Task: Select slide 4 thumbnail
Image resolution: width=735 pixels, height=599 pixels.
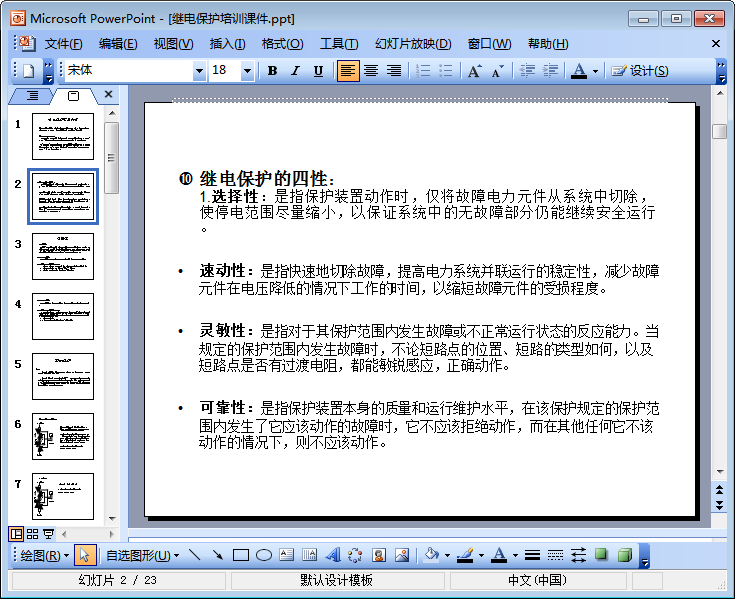Action: click(63, 316)
